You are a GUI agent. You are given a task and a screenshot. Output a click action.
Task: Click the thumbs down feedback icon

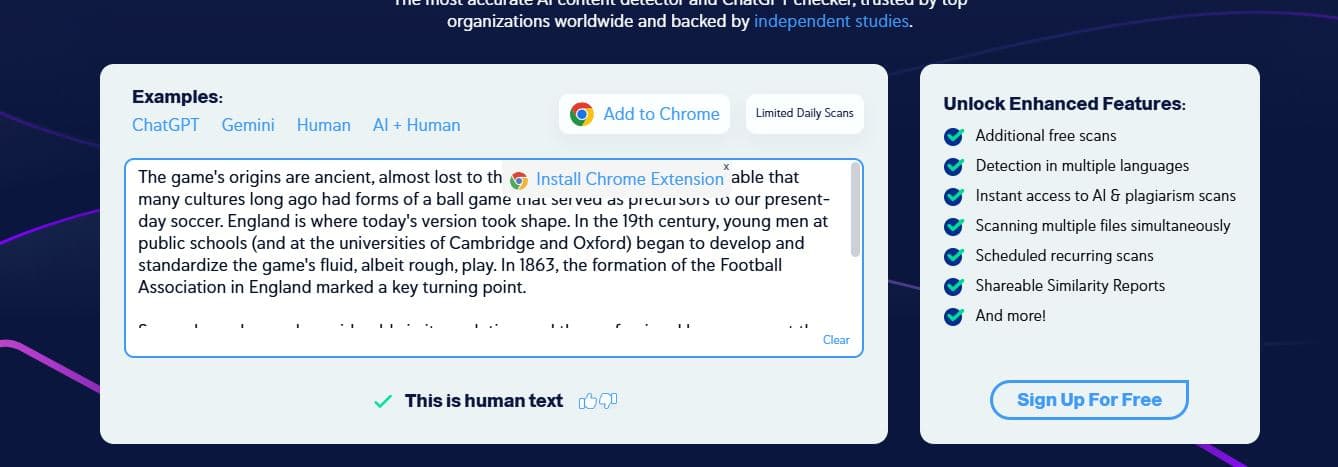pyautogui.click(x=608, y=401)
